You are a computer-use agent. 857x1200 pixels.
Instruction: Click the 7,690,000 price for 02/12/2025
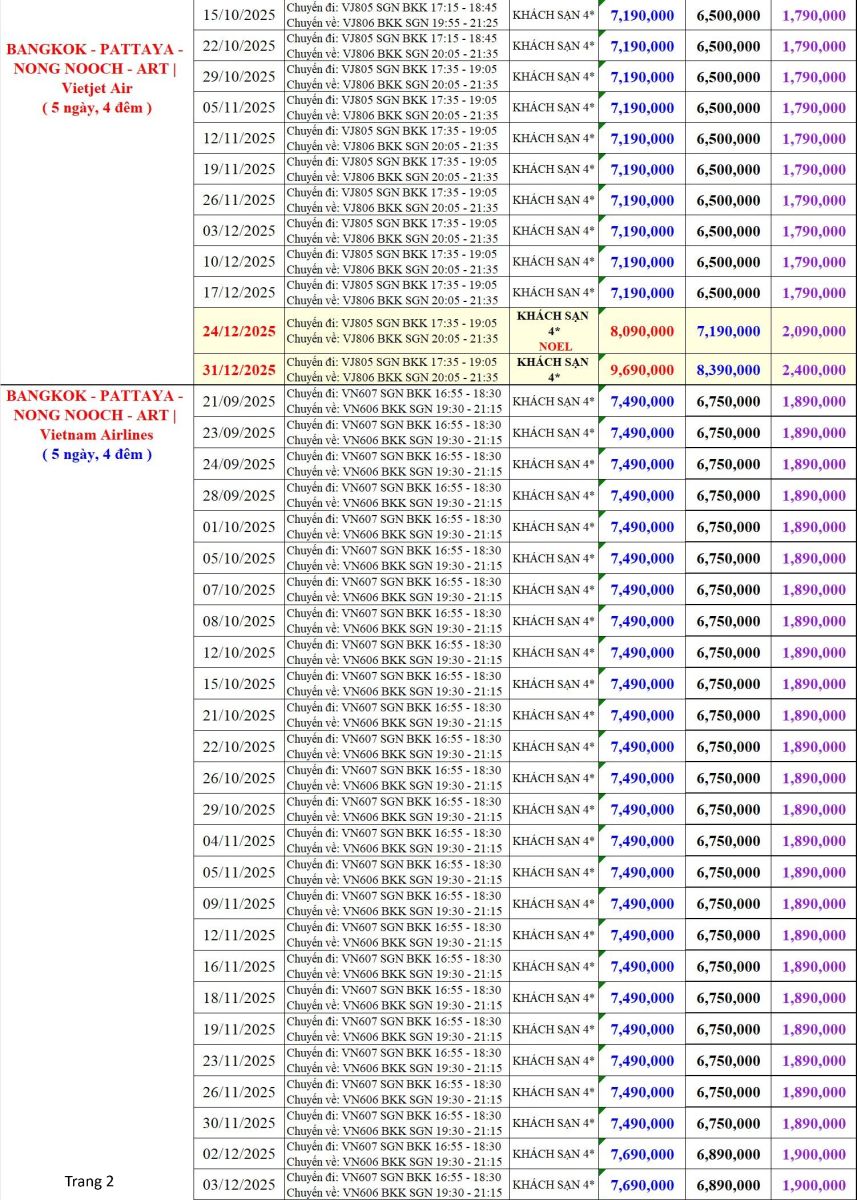[642, 1154]
